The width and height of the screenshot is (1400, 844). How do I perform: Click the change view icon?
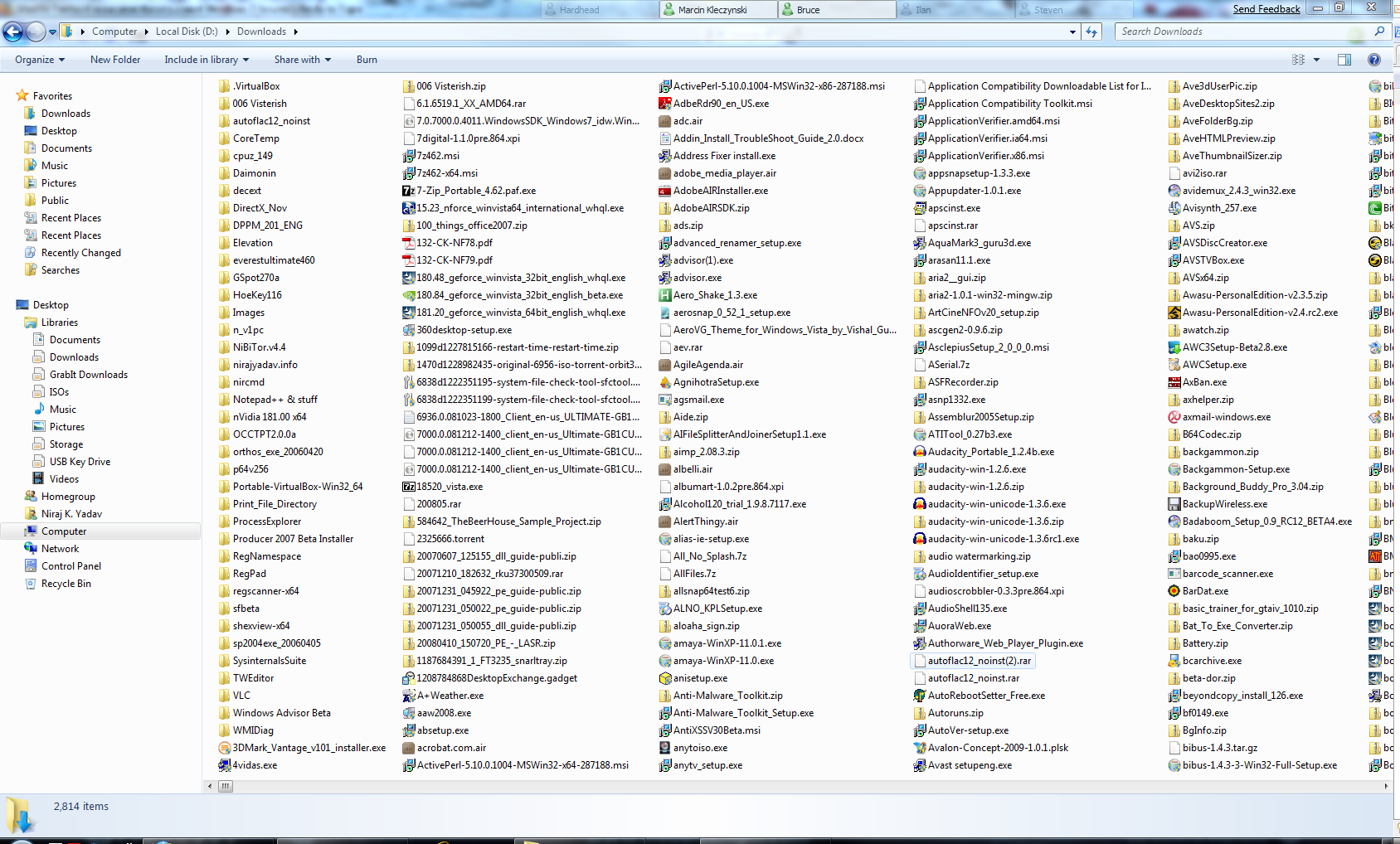1298,60
